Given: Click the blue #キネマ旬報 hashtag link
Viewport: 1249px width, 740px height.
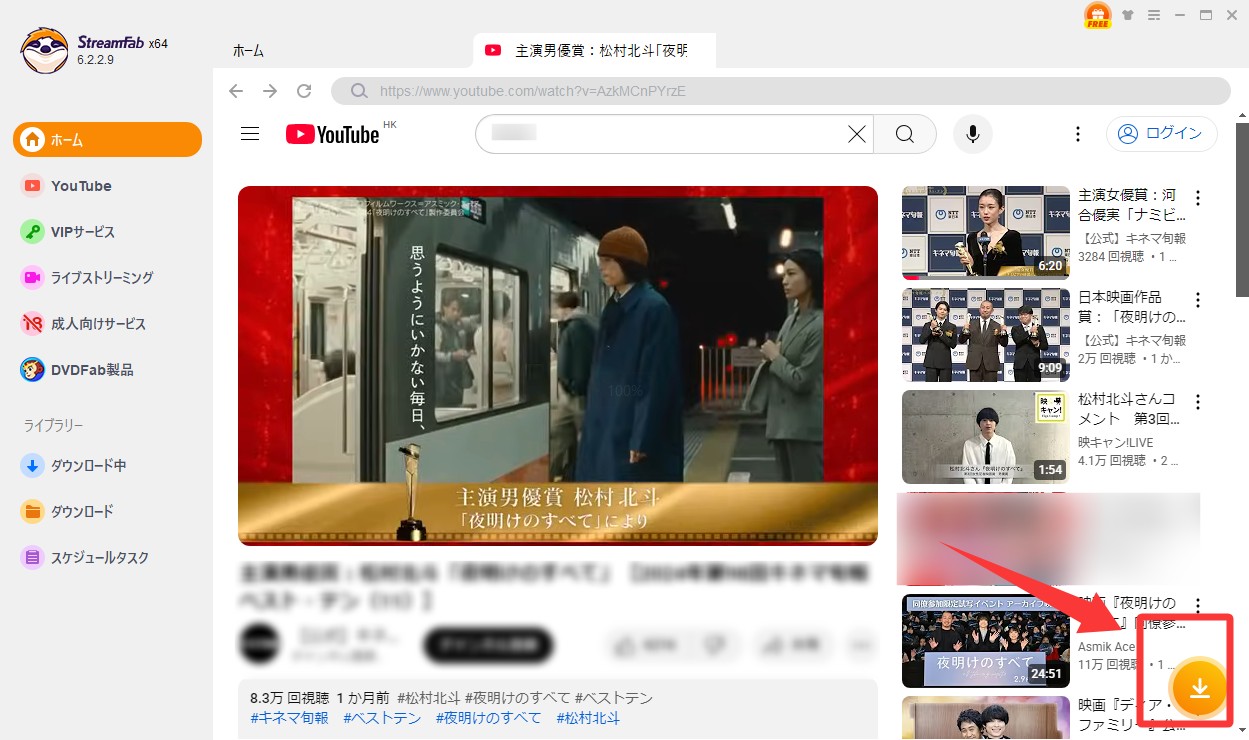Looking at the screenshot, I should 290,718.
